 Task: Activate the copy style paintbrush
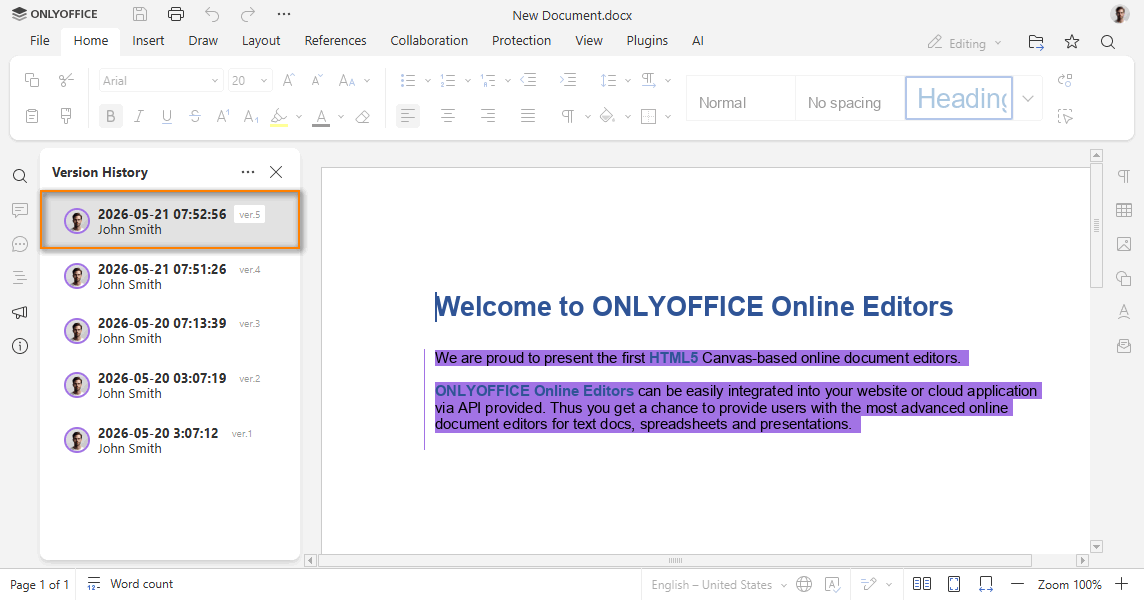coord(66,116)
